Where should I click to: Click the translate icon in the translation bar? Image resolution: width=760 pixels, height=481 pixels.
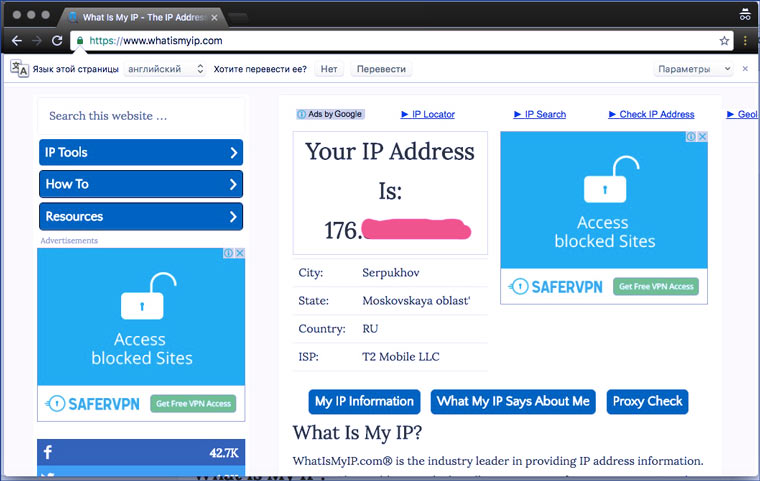pos(19,68)
